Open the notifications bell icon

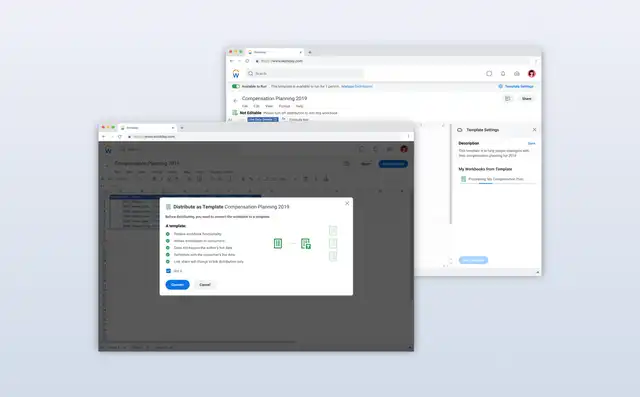point(503,73)
